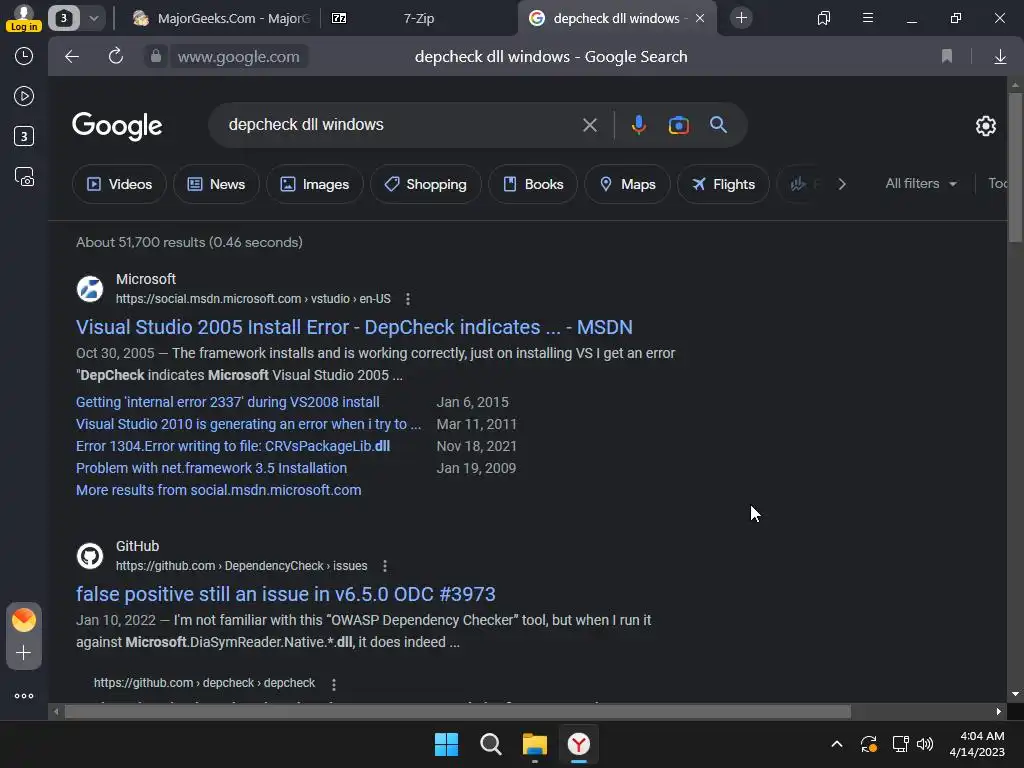Open Visual Studio 2005 Install Error result
This screenshot has width=1024, height=768.
[354, 327]
